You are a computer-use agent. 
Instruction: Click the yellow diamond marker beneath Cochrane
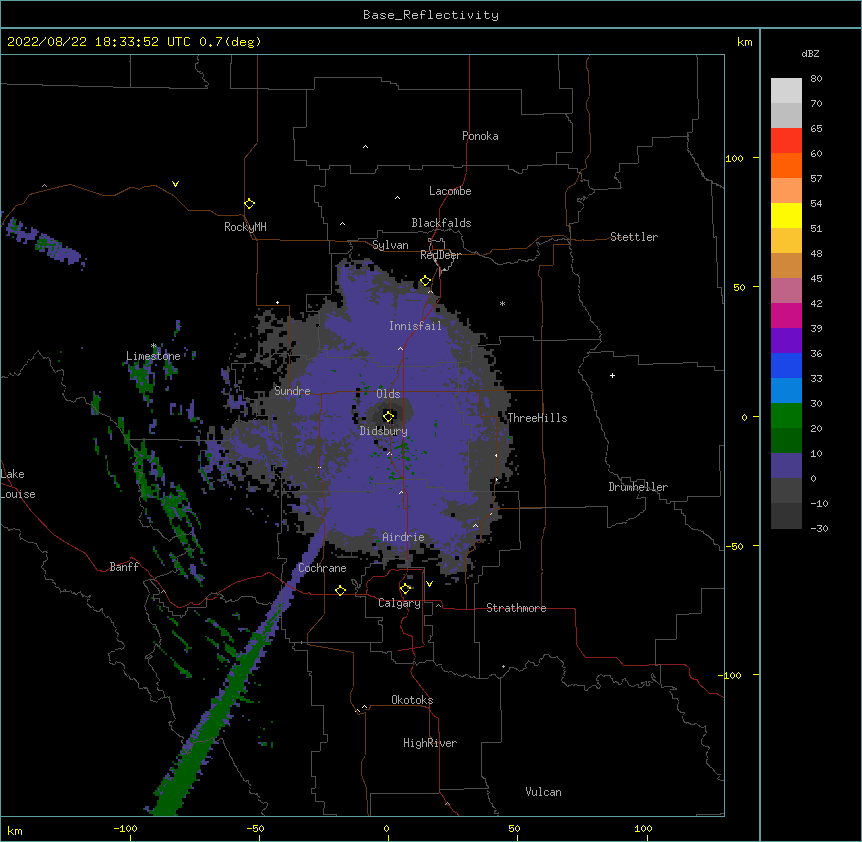coord(340,590)
